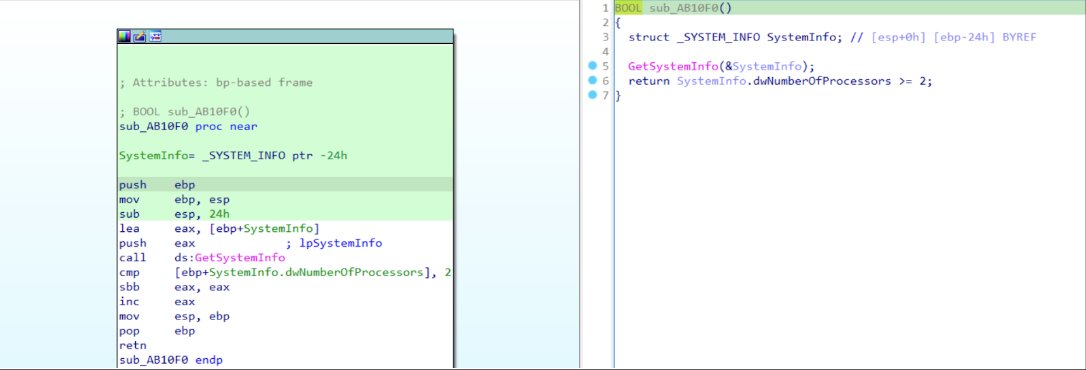
Task: Click ds:GetSystemInfo in the call instruction
Action: click(x=230, y=258)
